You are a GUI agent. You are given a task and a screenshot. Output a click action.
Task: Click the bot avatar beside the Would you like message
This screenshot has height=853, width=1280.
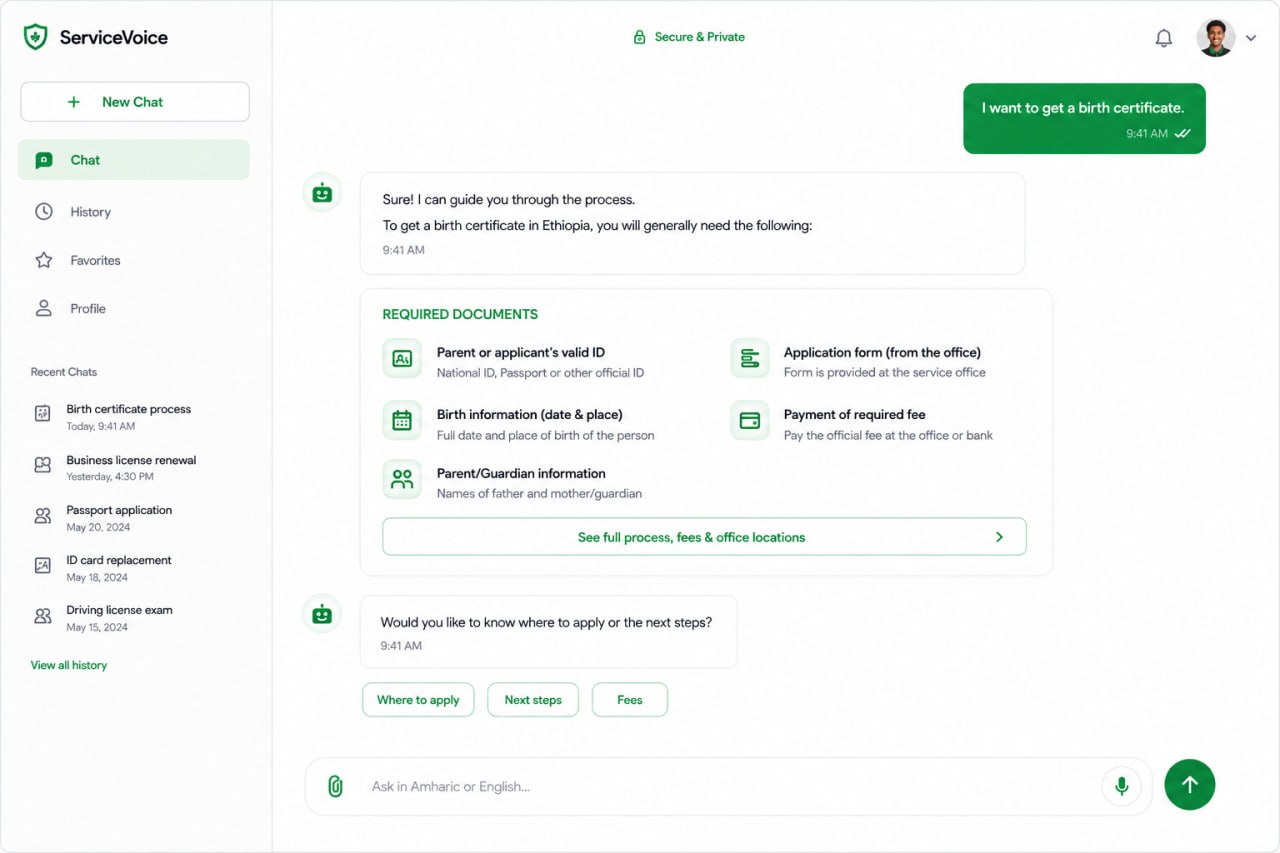[322, 614]
